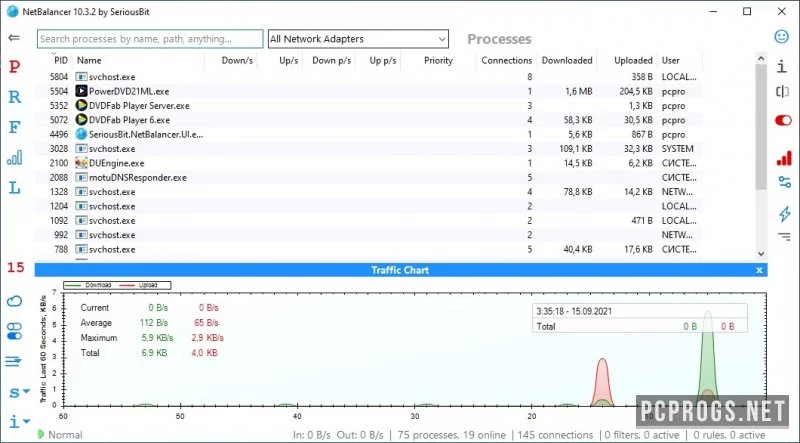Click the process list vertical scrollbar thumb
Screen dimensions: 800x443
click(761, 128)
